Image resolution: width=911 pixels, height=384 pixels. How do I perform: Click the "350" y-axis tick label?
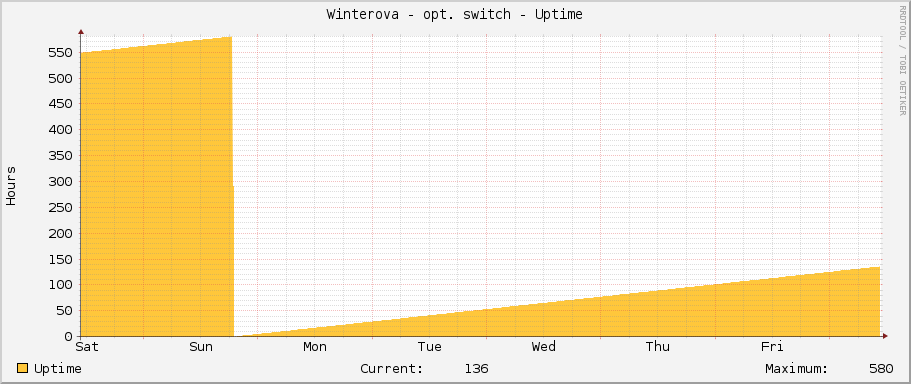pyautogui.click(x=60, y=156)
